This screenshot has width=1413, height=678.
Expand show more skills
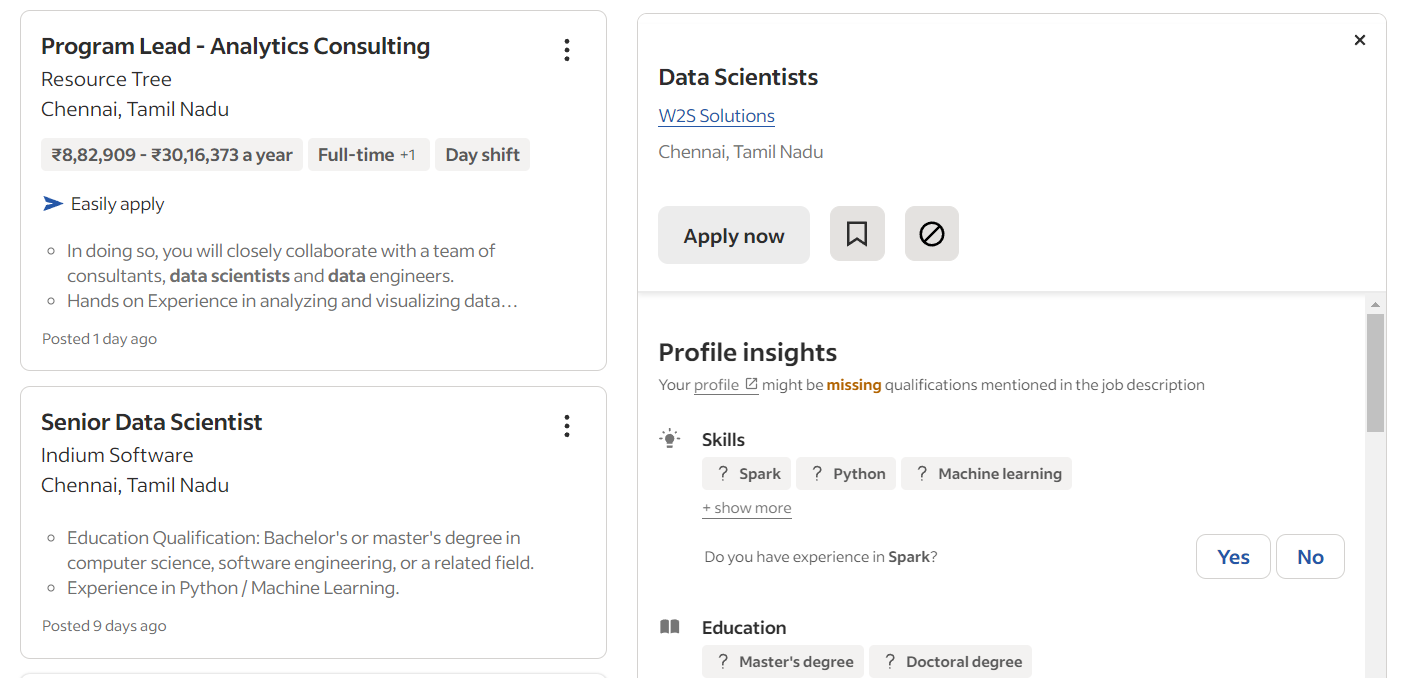[x=746, y=507]
